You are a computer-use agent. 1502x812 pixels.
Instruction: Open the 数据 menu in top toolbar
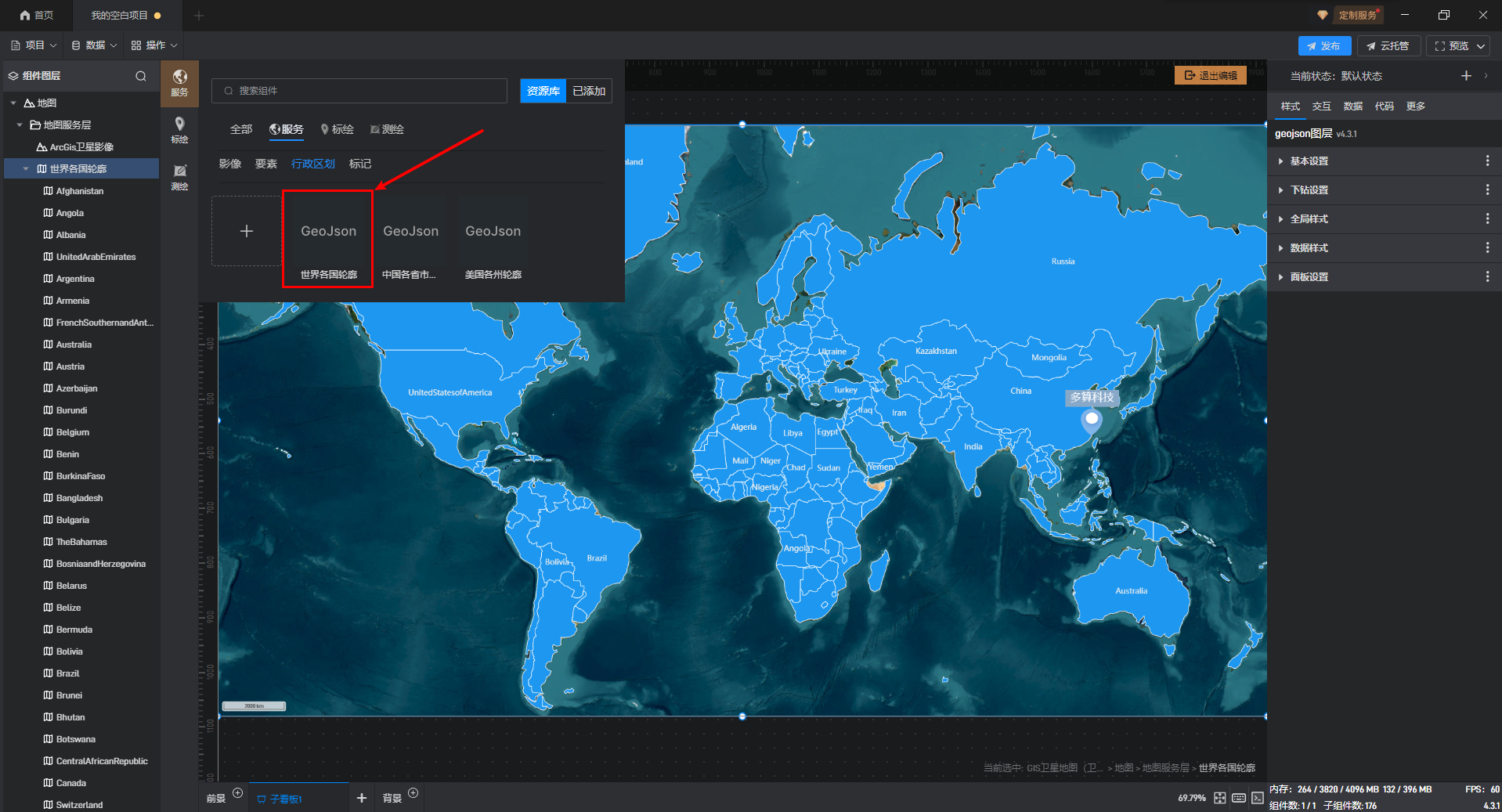(94, 45)
